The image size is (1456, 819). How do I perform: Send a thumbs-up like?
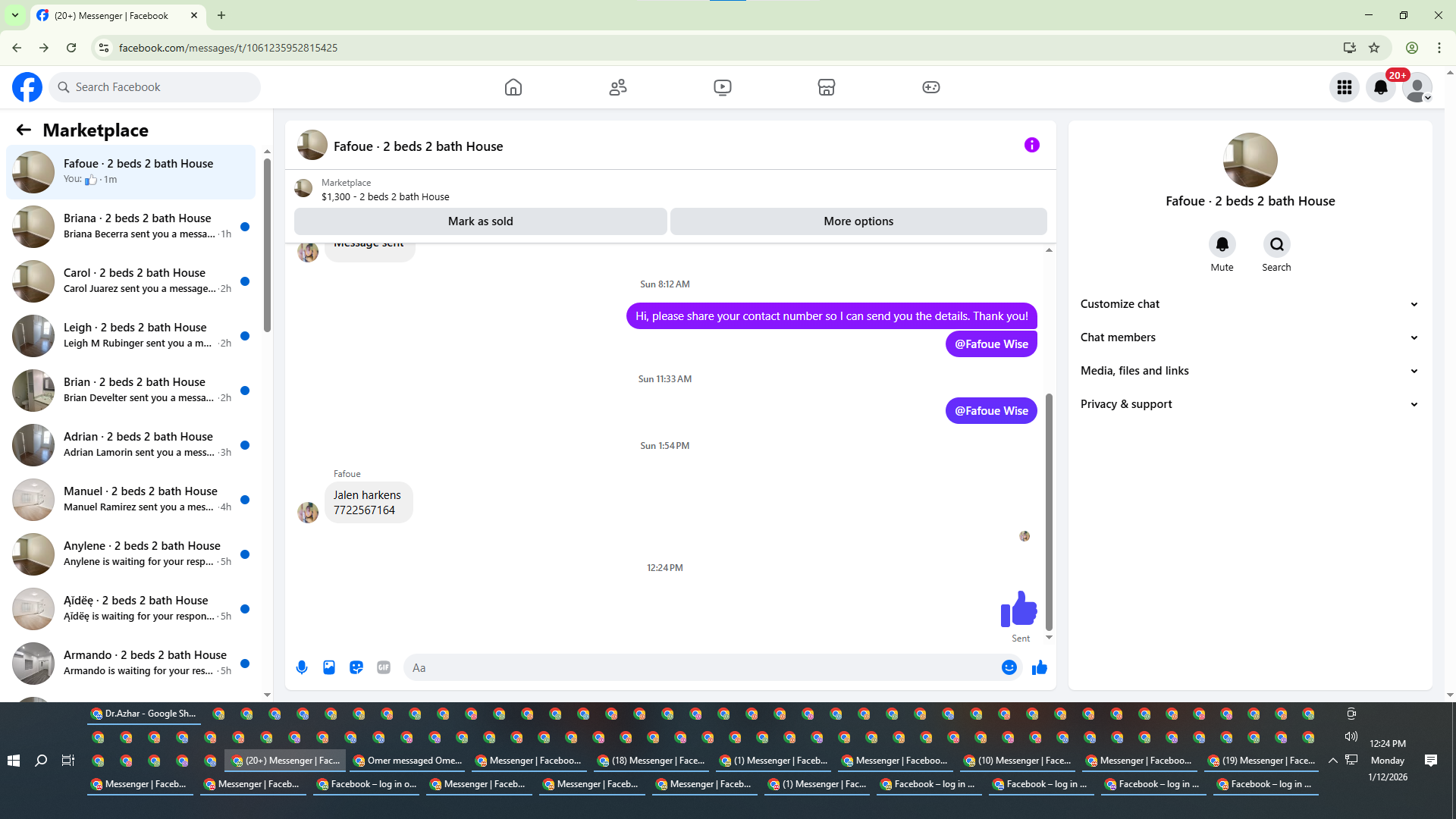click(x=1039, y=667)
